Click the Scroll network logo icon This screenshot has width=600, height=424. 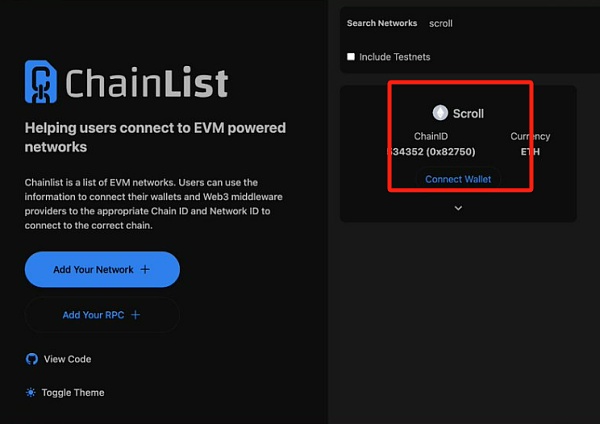[440, 113]
